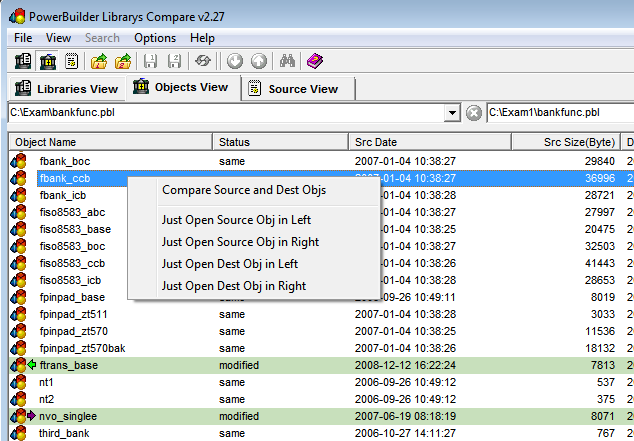
Task: Expand the source library path dropdown
Action: coord(452,113)
